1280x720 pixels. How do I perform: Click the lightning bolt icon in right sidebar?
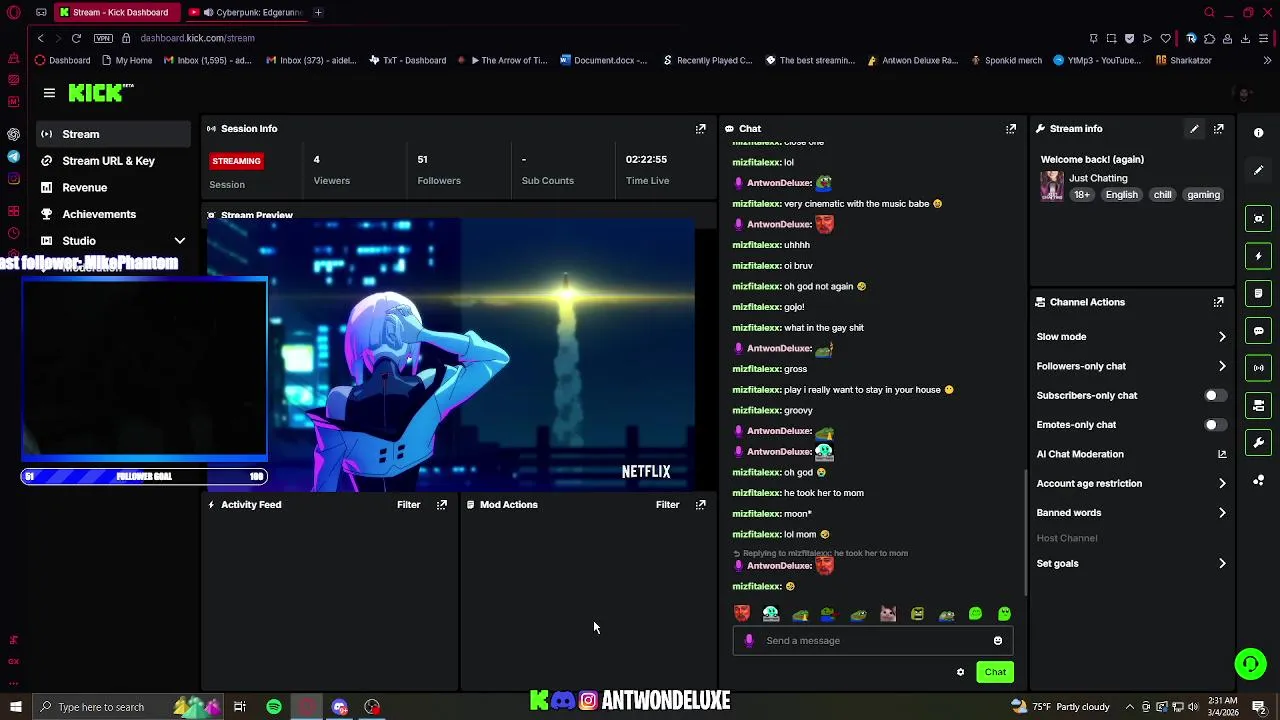pyautogui.click(x=1259, y=256)
